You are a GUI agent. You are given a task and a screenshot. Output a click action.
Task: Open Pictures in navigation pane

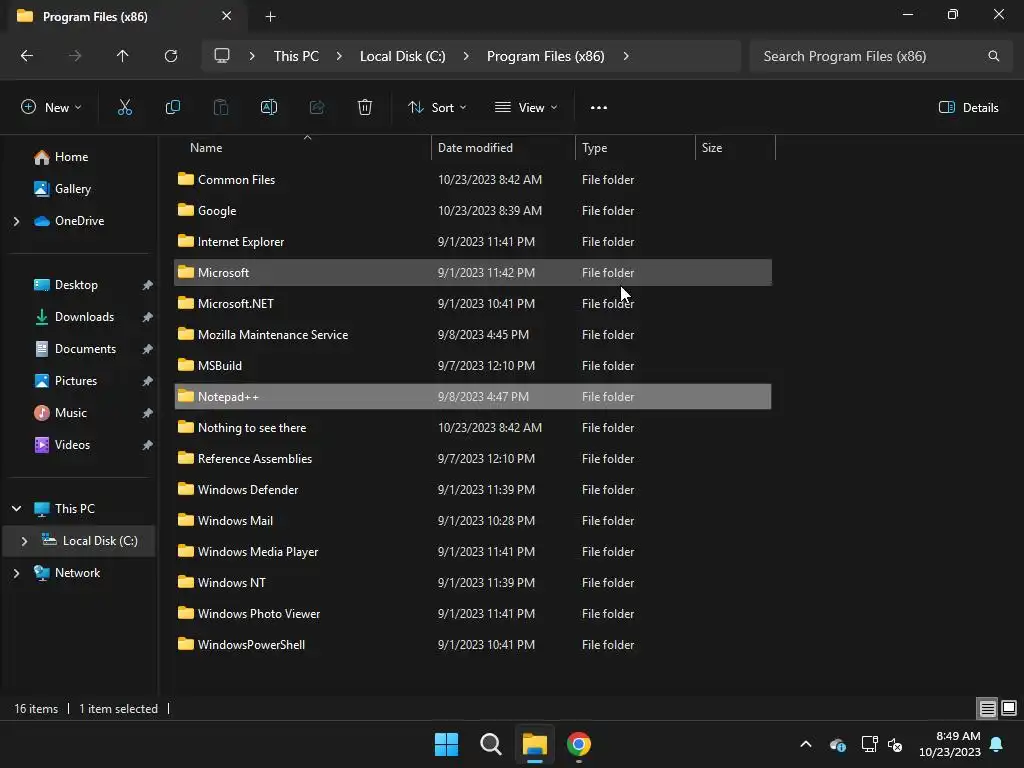76,381
